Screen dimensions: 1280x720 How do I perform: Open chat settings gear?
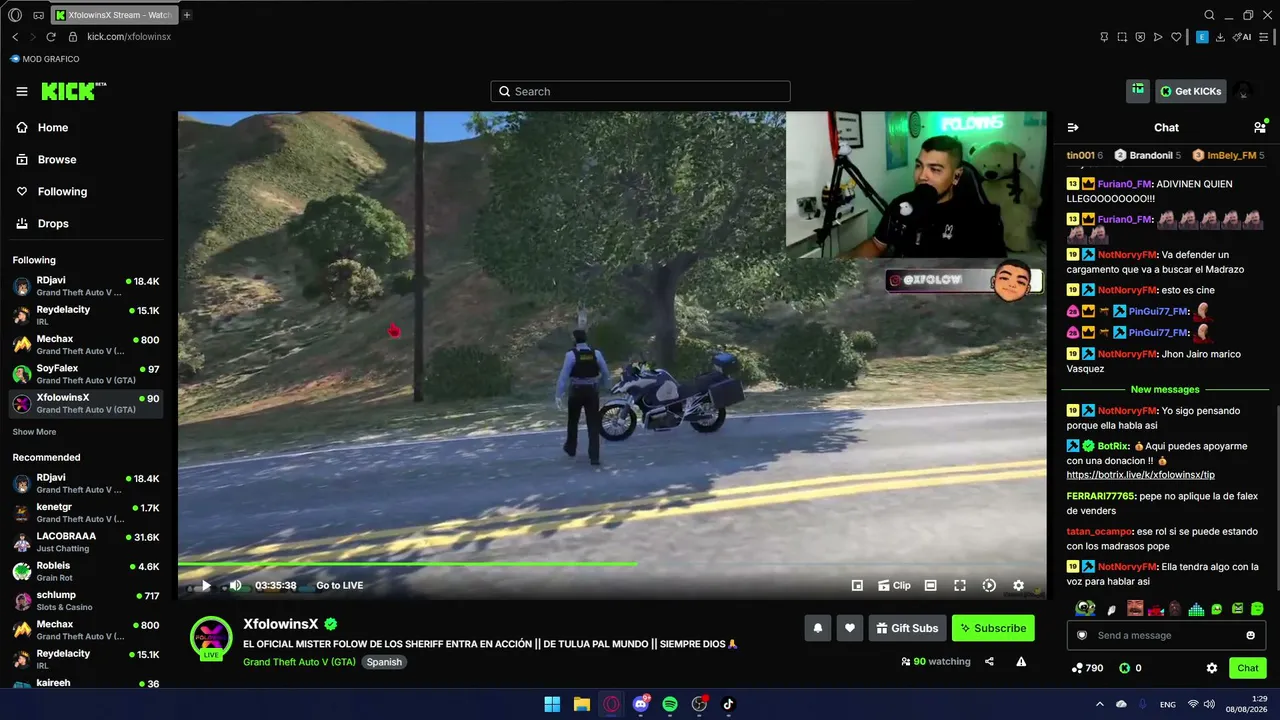click(1212, 668)
